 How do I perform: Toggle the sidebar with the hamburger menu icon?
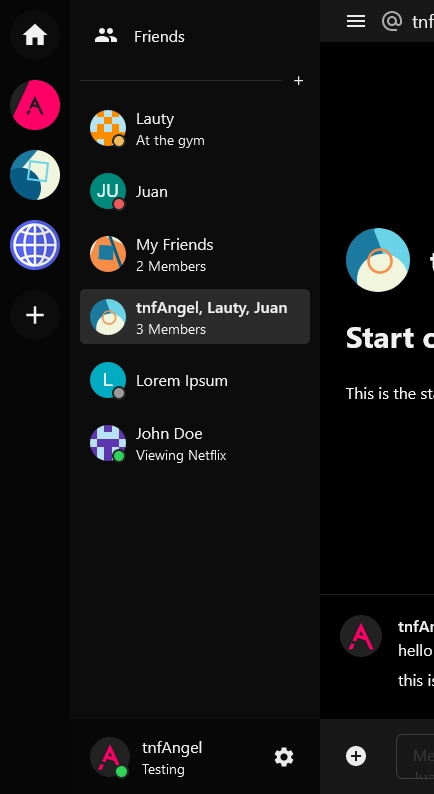[x=356, y=21]
